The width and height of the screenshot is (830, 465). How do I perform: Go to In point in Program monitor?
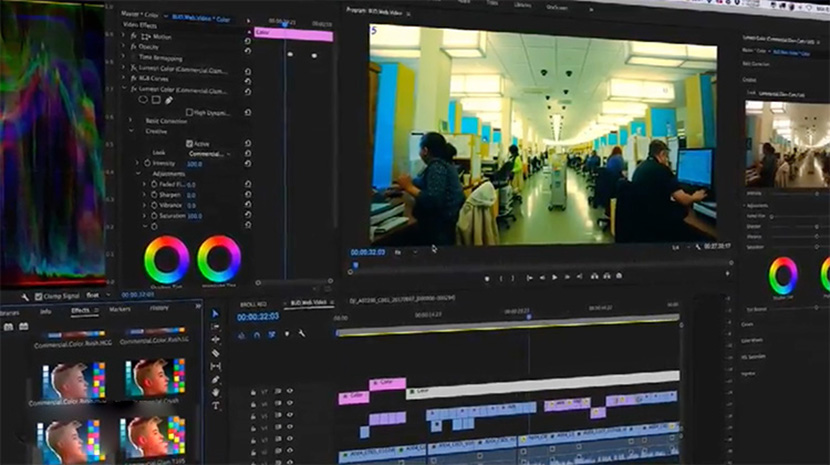[x=529, y=278]
